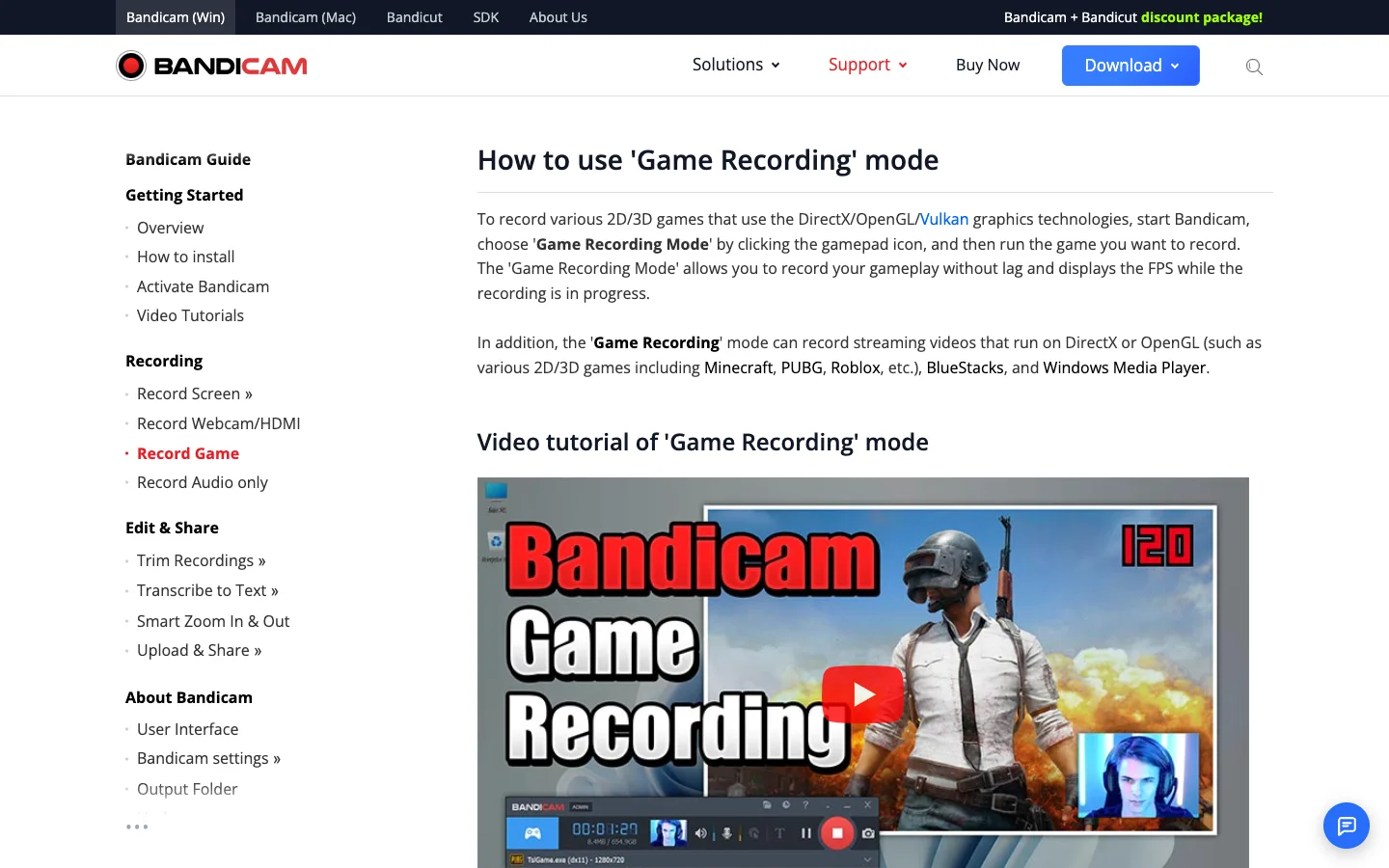Expand the Solutions dropdown menu
Viewport: 1389px width, 868px height.
click(x=736, y=65)
